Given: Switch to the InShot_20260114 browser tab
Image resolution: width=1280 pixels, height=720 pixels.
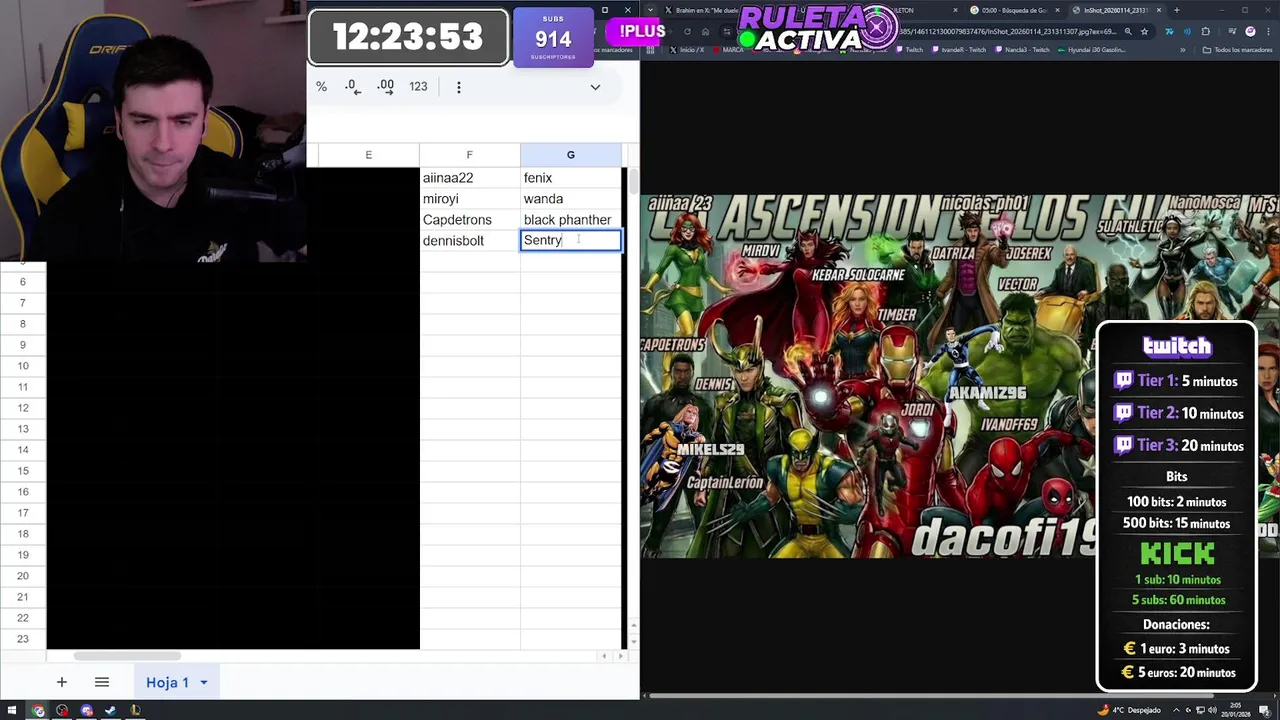Looking at the screenshot, I should (1115, 10).
